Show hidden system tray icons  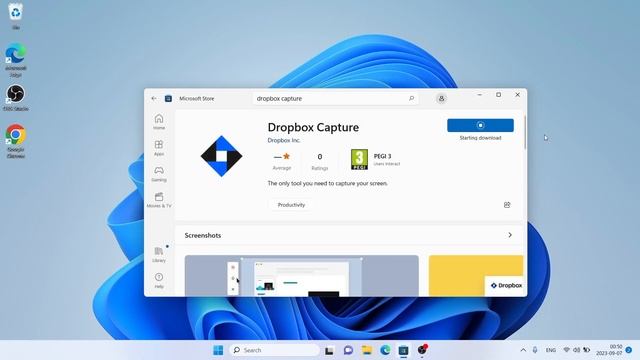(523, 350)
